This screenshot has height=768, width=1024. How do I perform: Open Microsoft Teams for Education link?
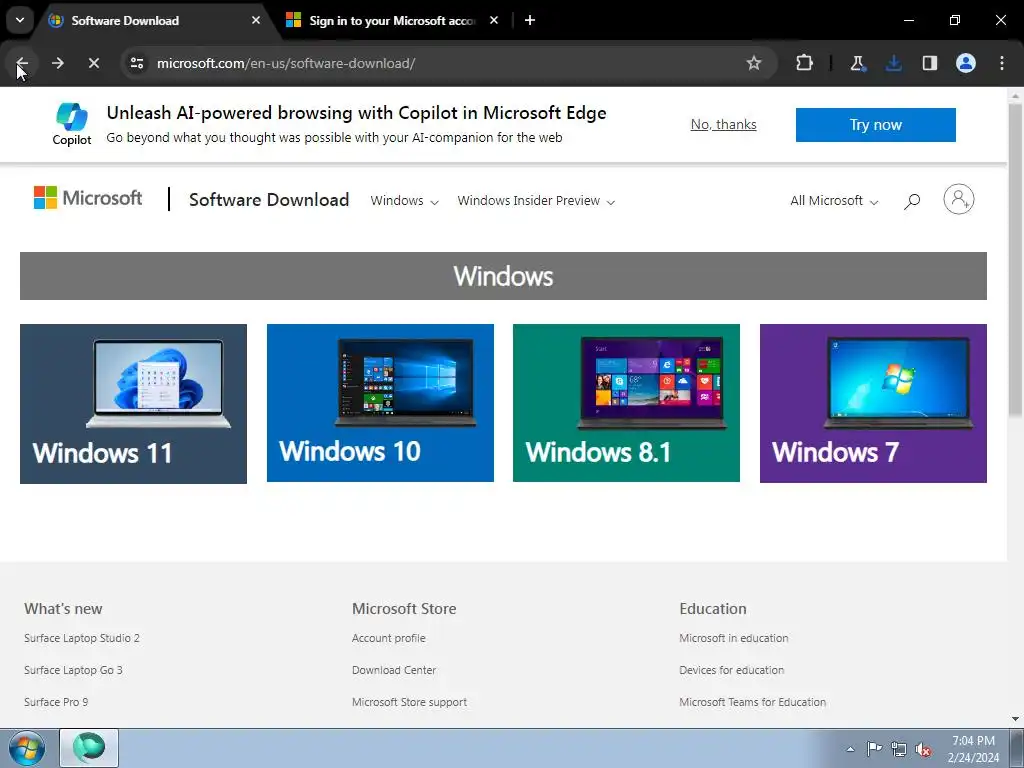(x=752, y=702)
